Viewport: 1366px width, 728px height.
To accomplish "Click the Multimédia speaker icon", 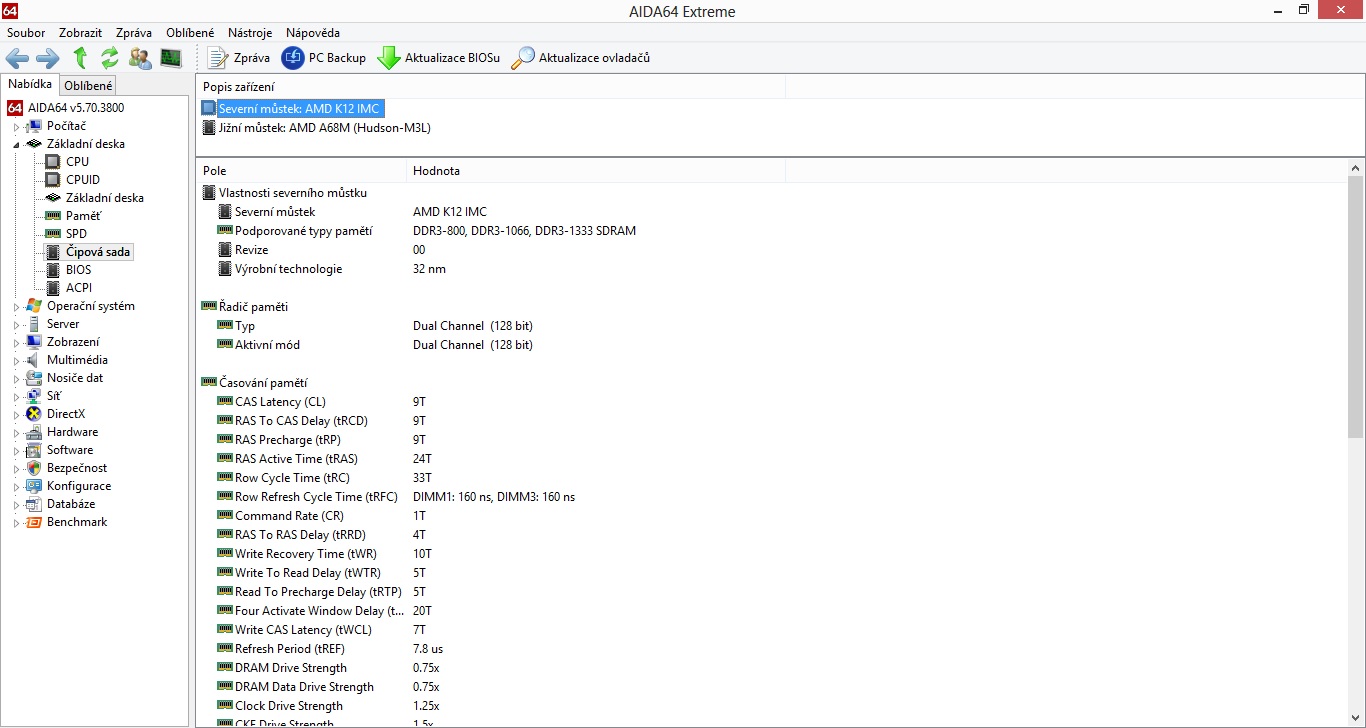I will click(x=34, y=360).
